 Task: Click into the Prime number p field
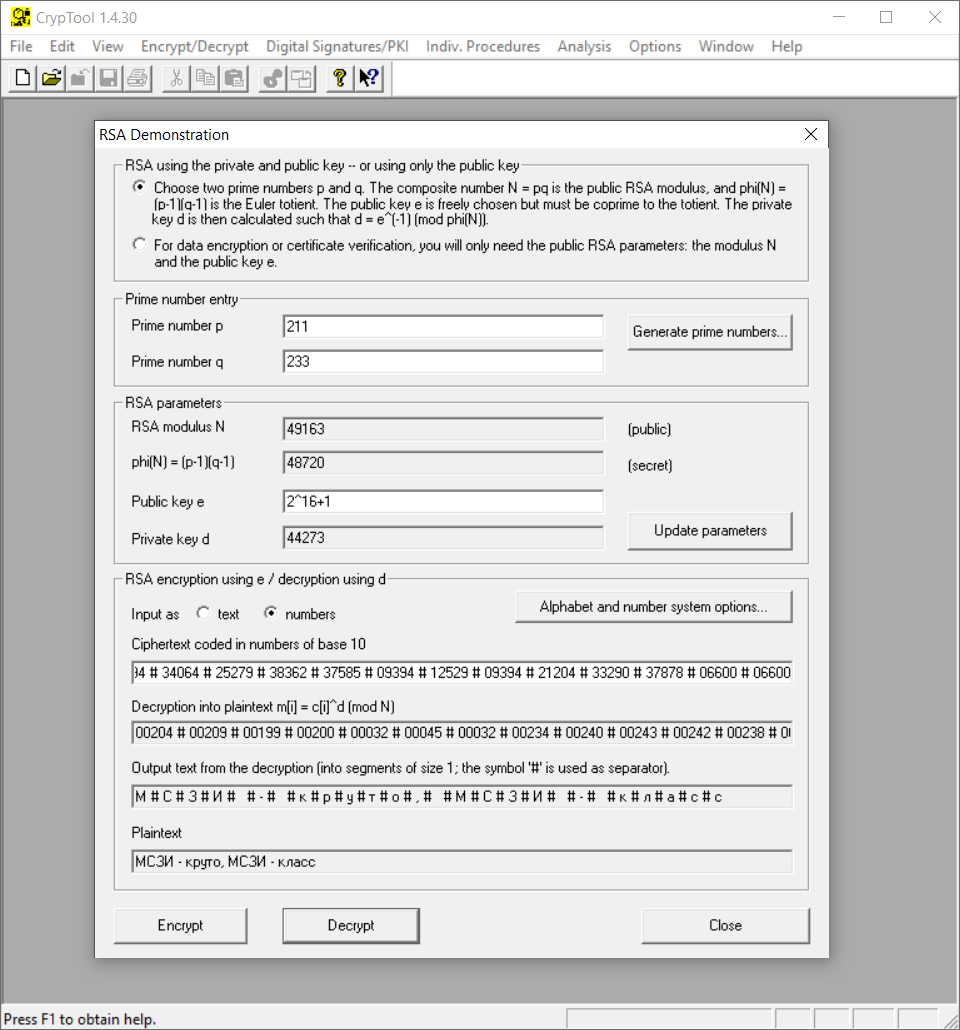(443, 326)
